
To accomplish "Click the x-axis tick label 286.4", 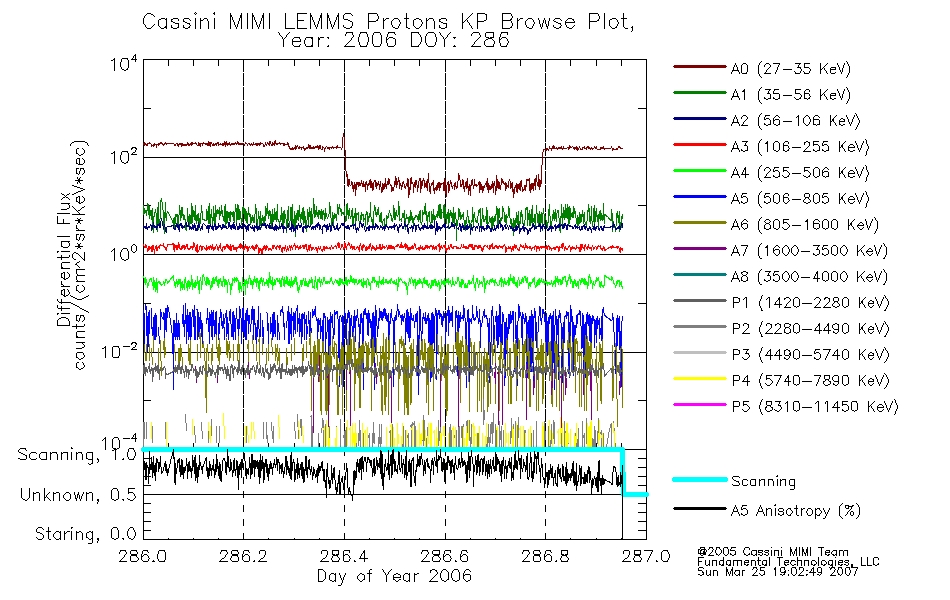I will point(344,556).
